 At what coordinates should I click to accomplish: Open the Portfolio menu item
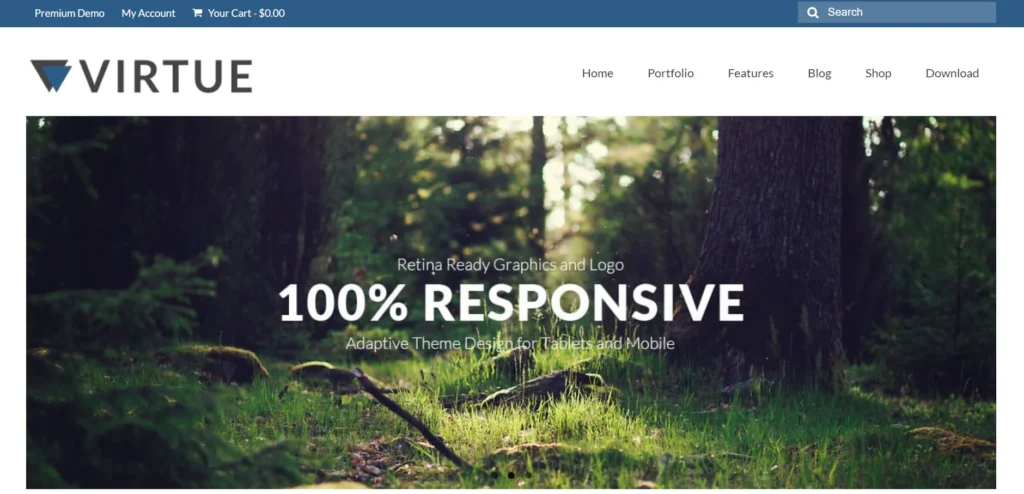[x=670, y=73]
